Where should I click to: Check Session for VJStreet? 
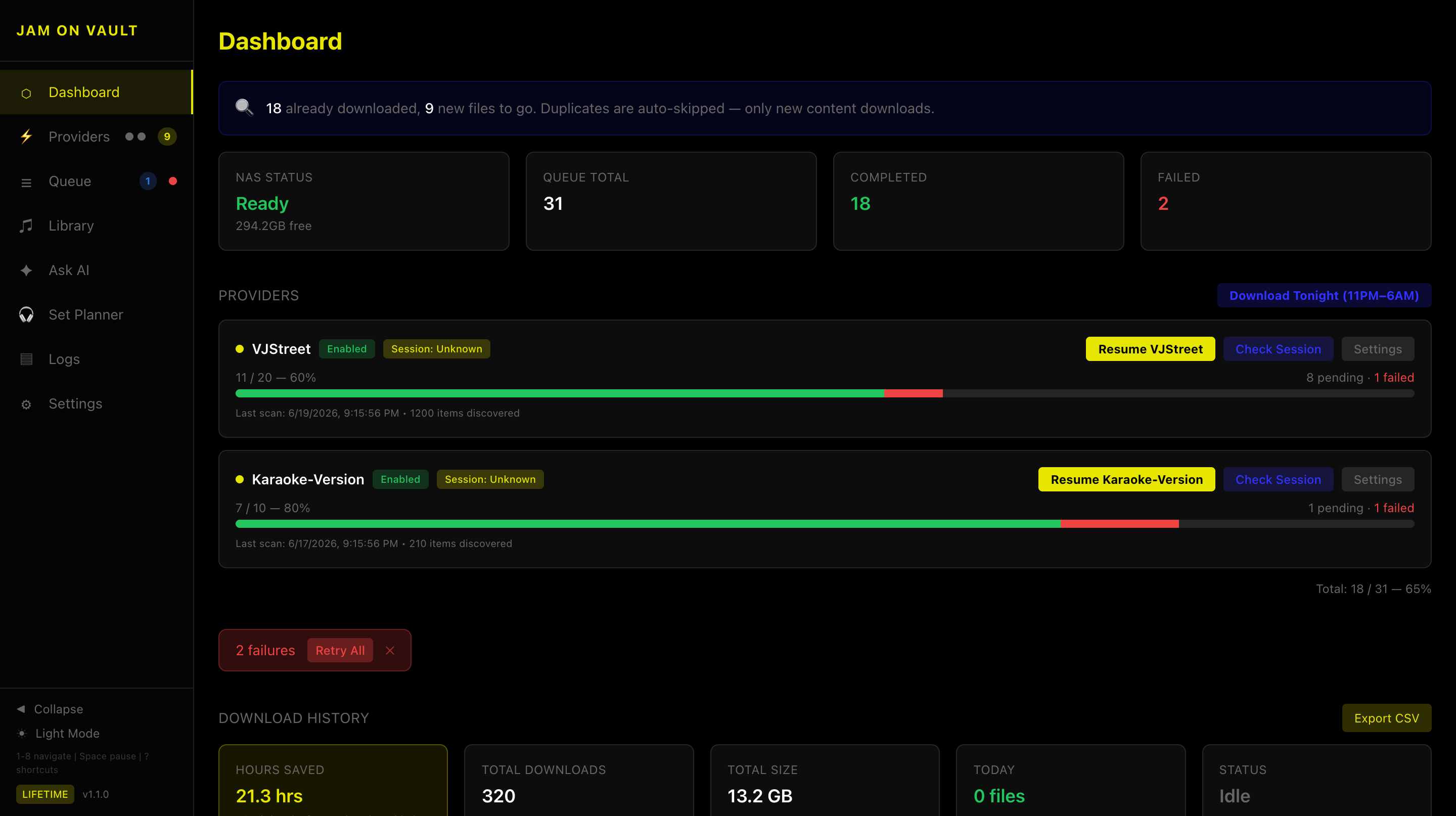1279,349
